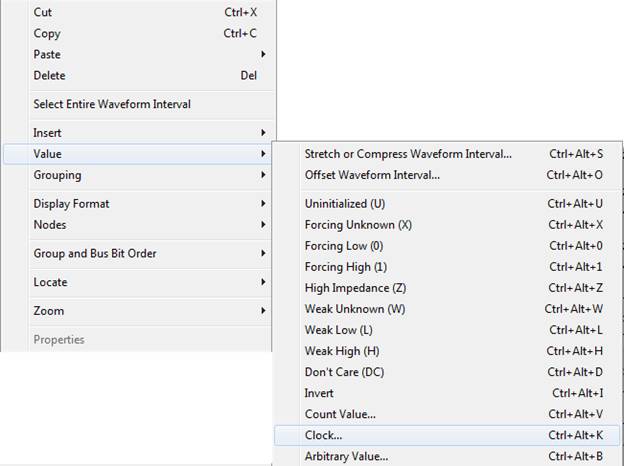Click Select Entire Waveform Interval
Image resolution: width=624 pixels, height=466 pixels.
[x=112, y=104]
